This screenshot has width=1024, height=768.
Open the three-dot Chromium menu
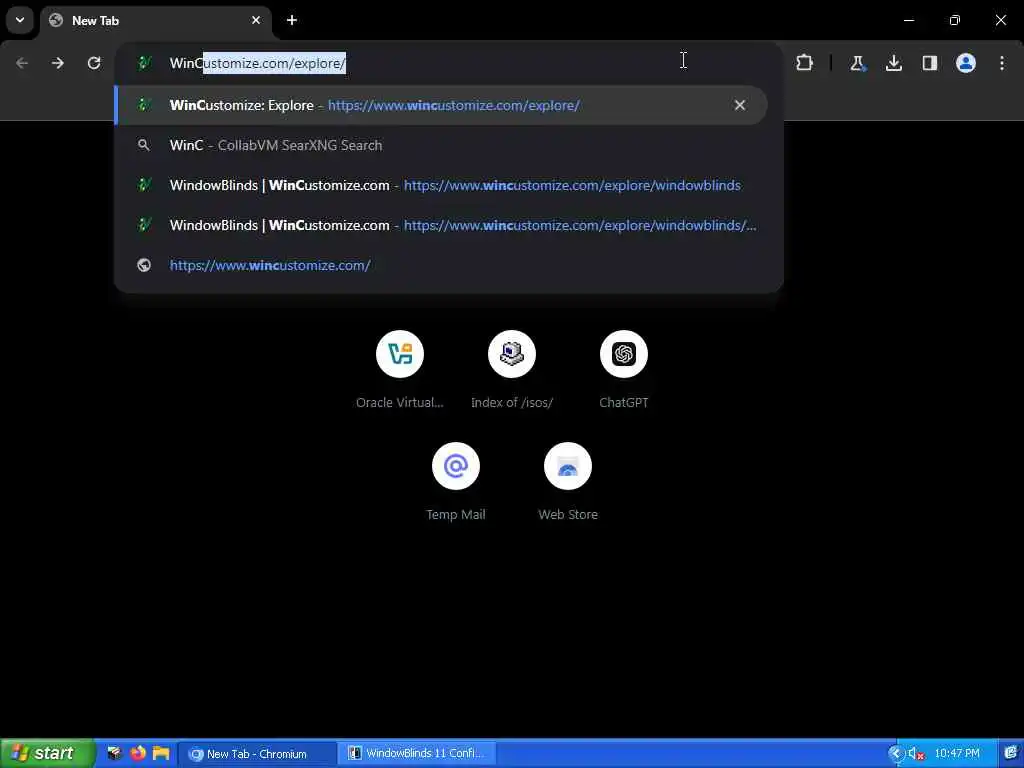pyautogui.click(x=1002, y=63)
